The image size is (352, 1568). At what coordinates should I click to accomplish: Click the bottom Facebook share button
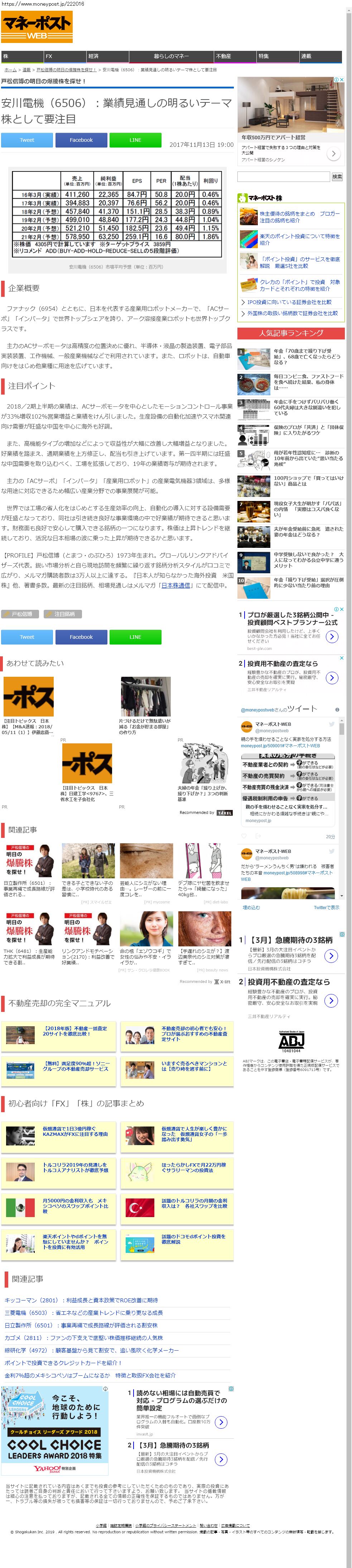pos(81,637)
